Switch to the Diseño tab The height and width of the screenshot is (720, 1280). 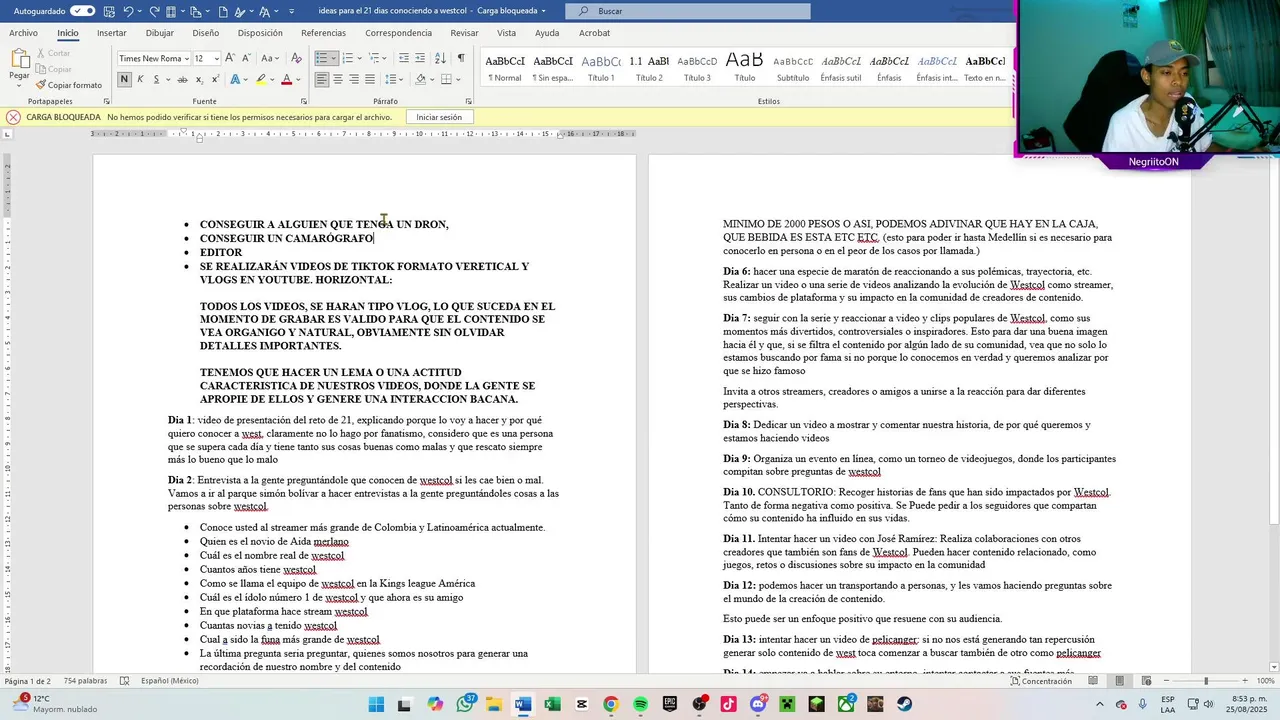[206, 33]
